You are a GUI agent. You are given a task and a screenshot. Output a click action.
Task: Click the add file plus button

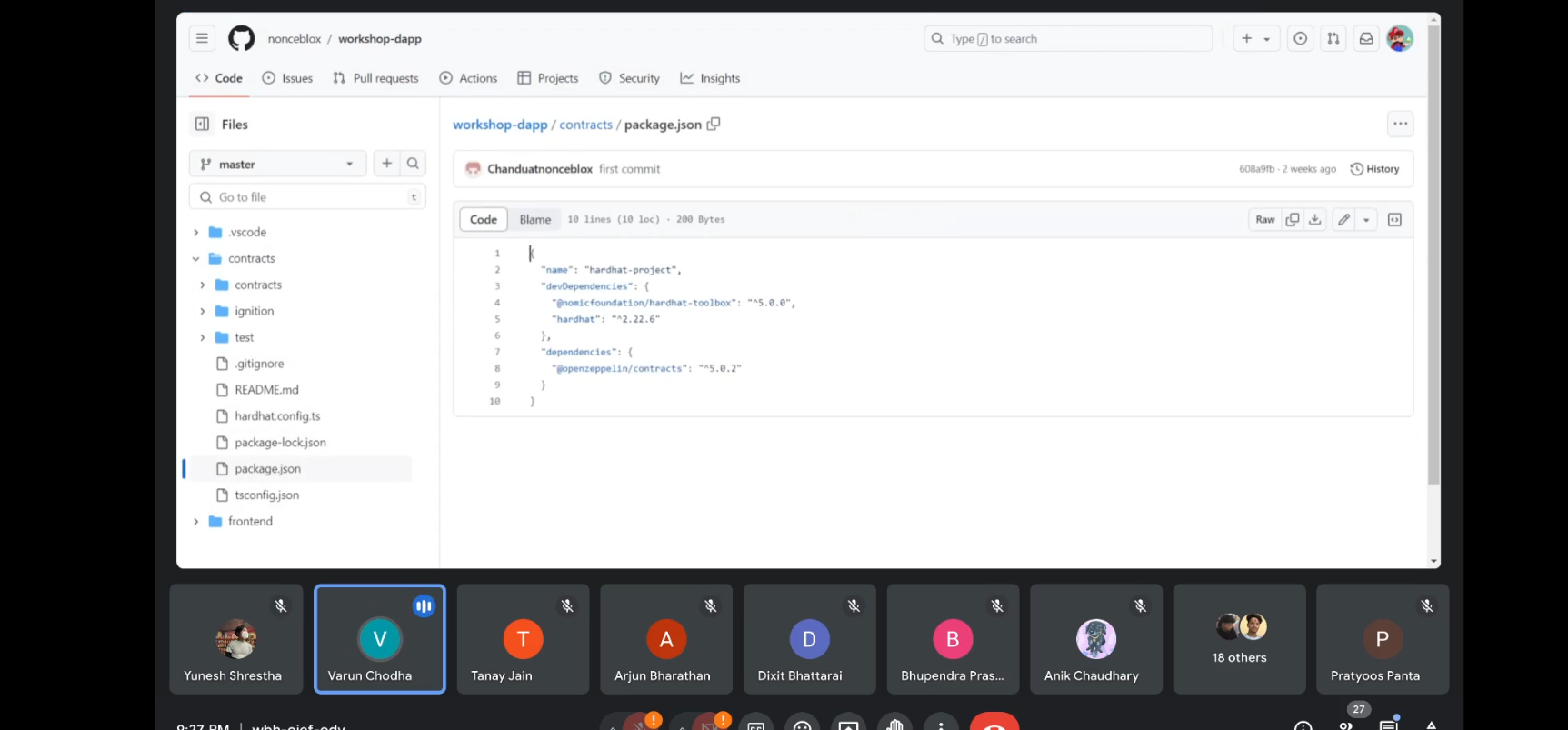pos(387,164)
